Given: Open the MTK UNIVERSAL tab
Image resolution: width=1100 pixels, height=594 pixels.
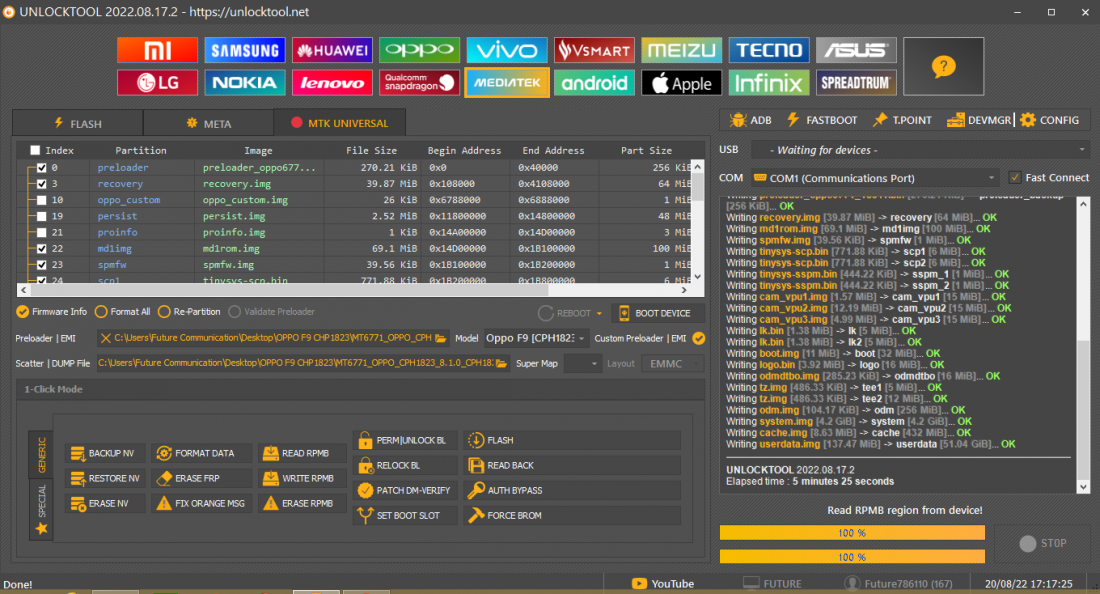Looking at the screenshot, I should (340, 123).
